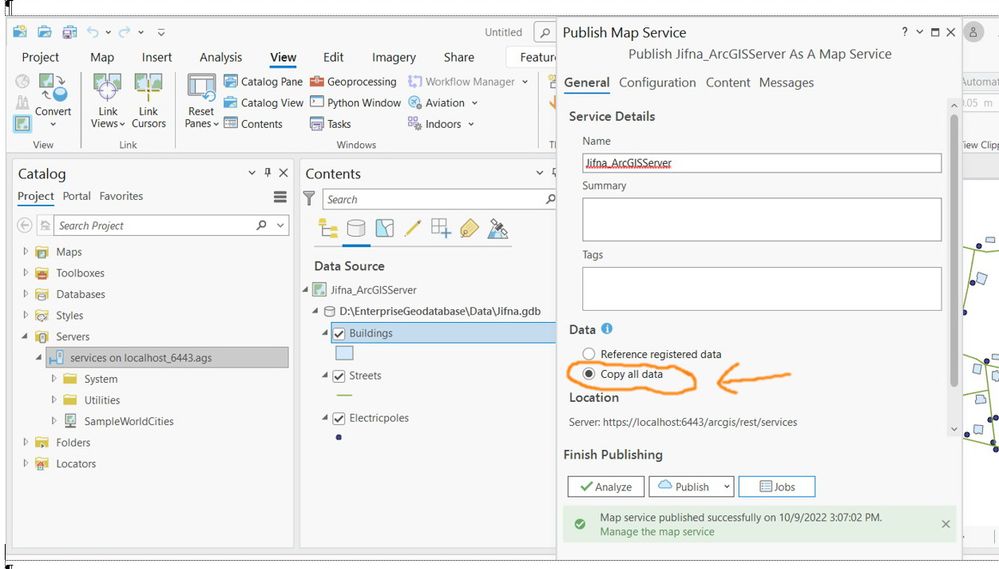Click the Reset Panes icon
The image size is (999, 569).
pos(201,101)
